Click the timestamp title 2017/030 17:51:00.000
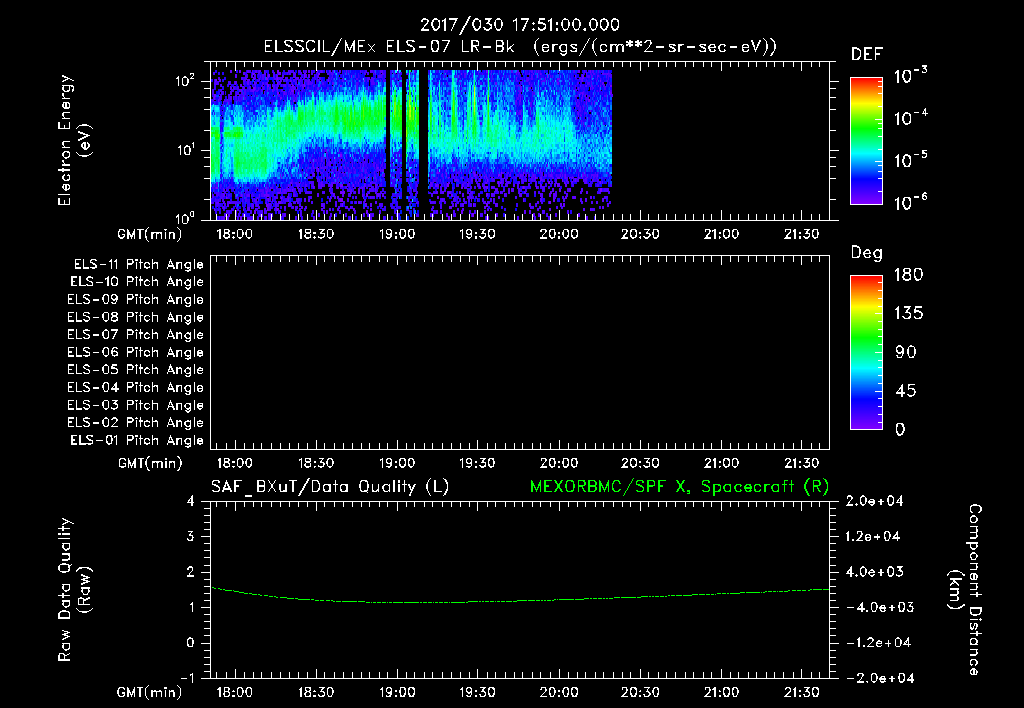 [519, 25]
